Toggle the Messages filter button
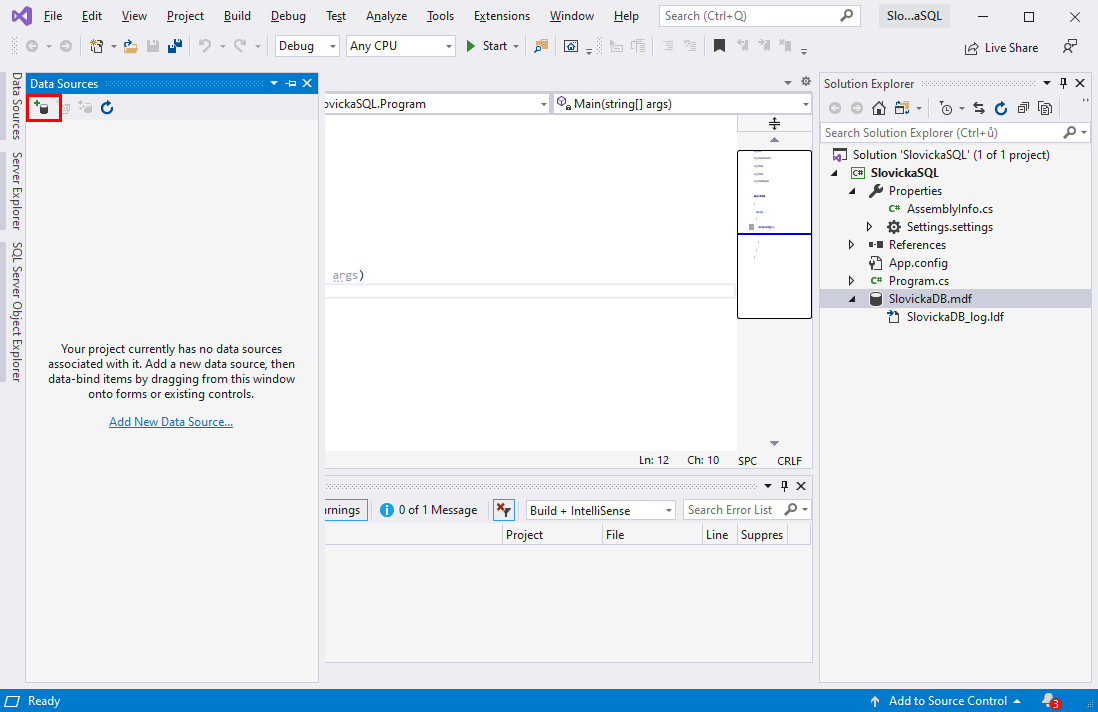Screen dimensions: 1098x712 click(429, 510)
